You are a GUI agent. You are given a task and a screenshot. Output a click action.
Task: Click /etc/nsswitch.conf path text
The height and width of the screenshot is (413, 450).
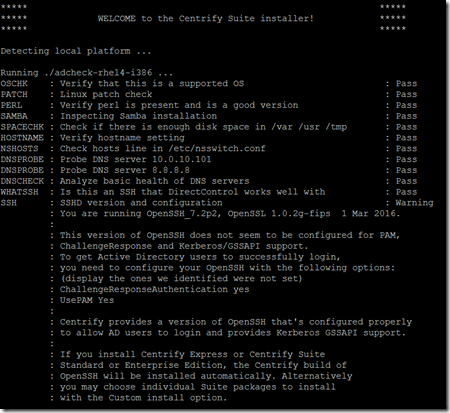pos(217,148)
